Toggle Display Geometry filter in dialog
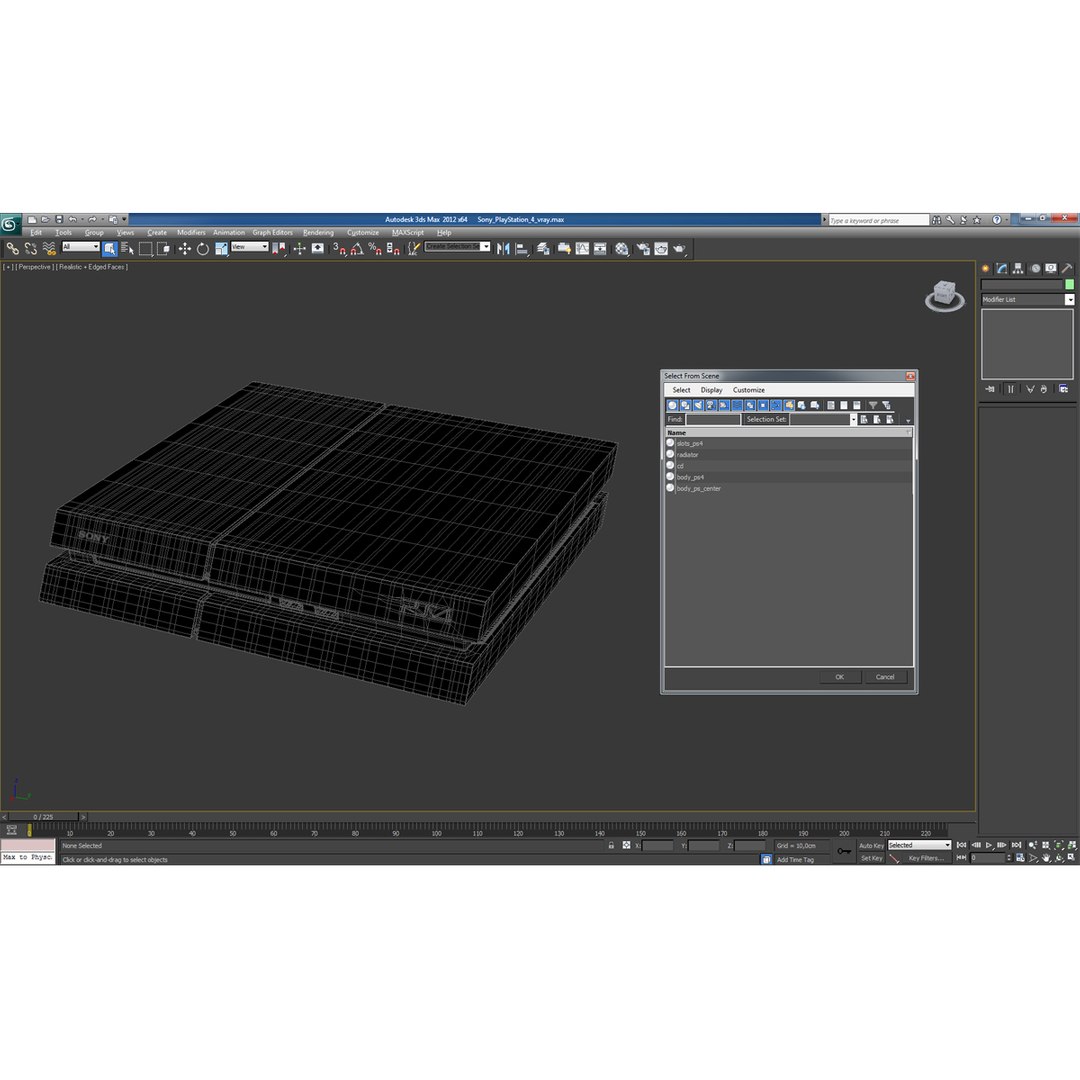This screenshot has width=1080, height=1080. [672, 406]
